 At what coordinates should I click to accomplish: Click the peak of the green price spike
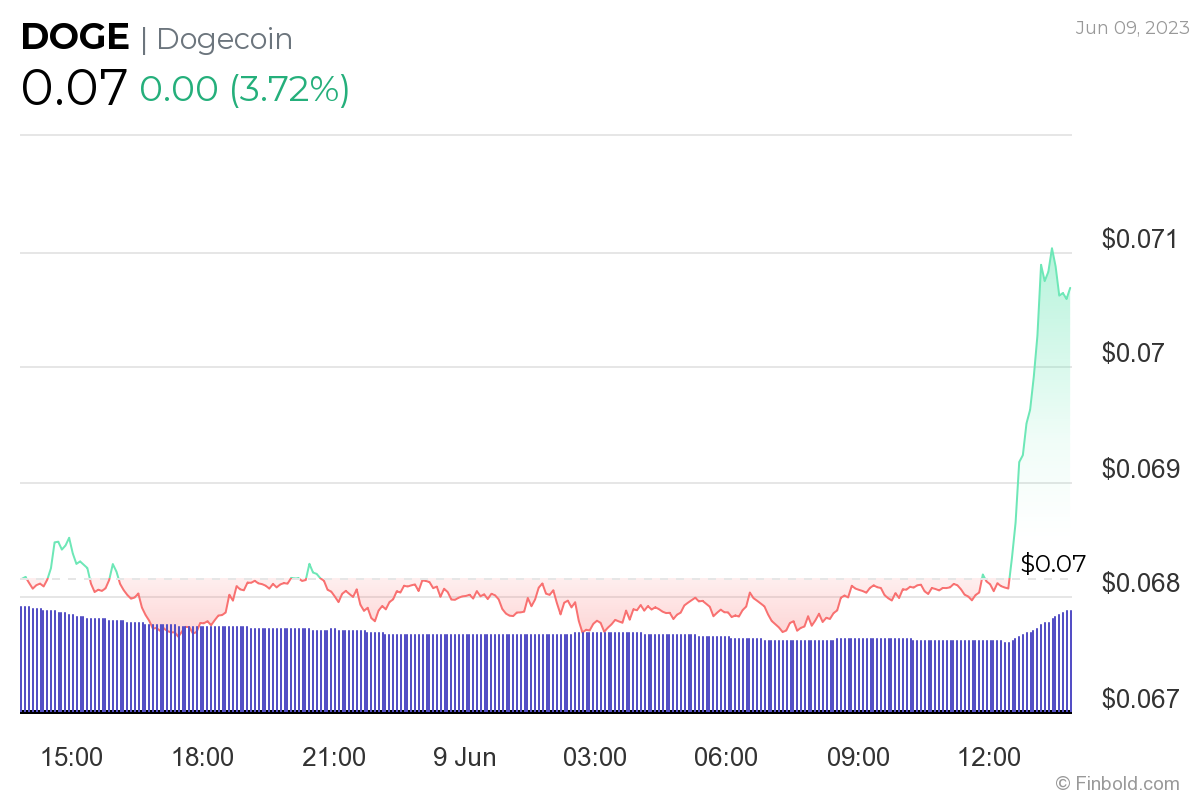(1051, 248)
